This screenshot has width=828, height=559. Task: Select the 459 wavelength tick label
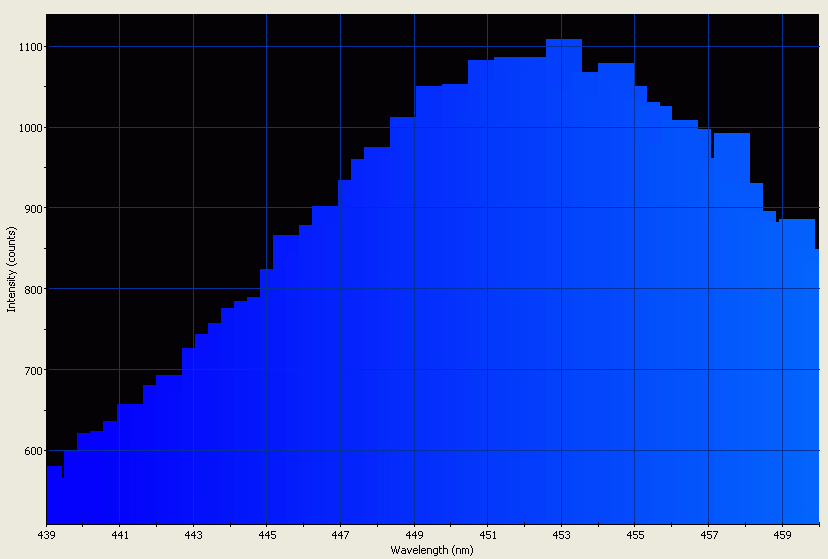coord(783,535)
